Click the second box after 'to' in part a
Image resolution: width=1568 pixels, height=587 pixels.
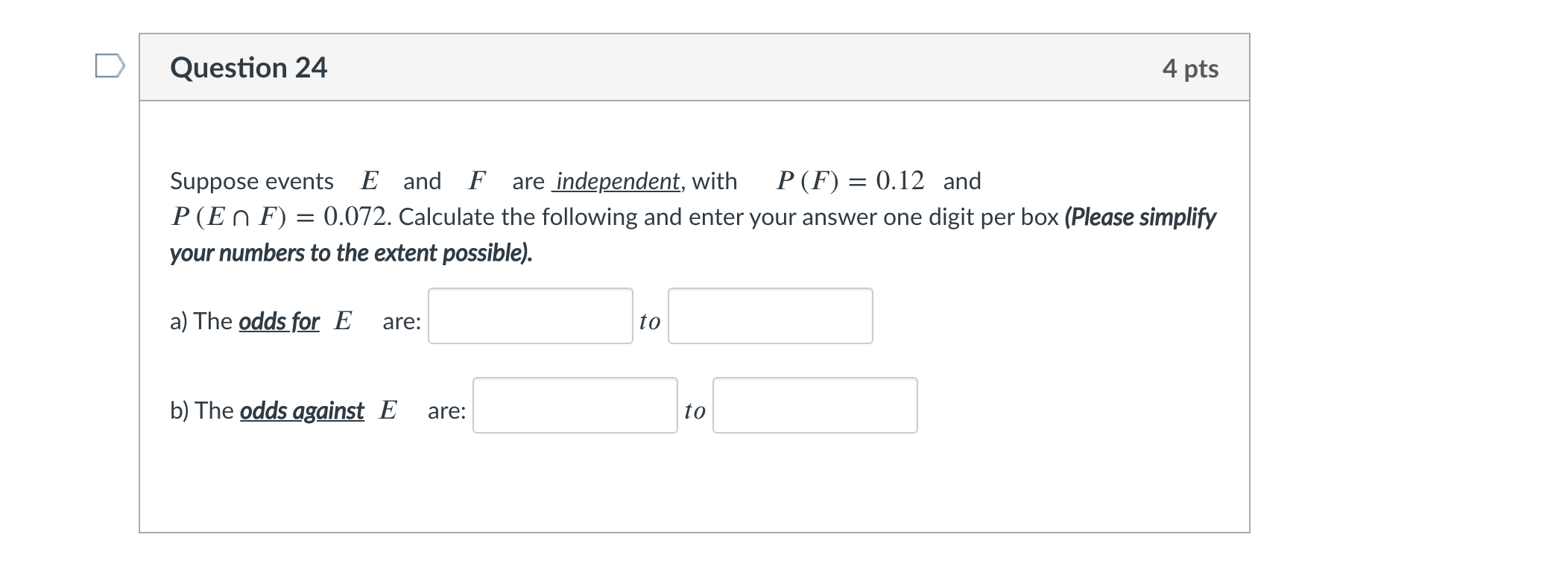coord(770,316)
